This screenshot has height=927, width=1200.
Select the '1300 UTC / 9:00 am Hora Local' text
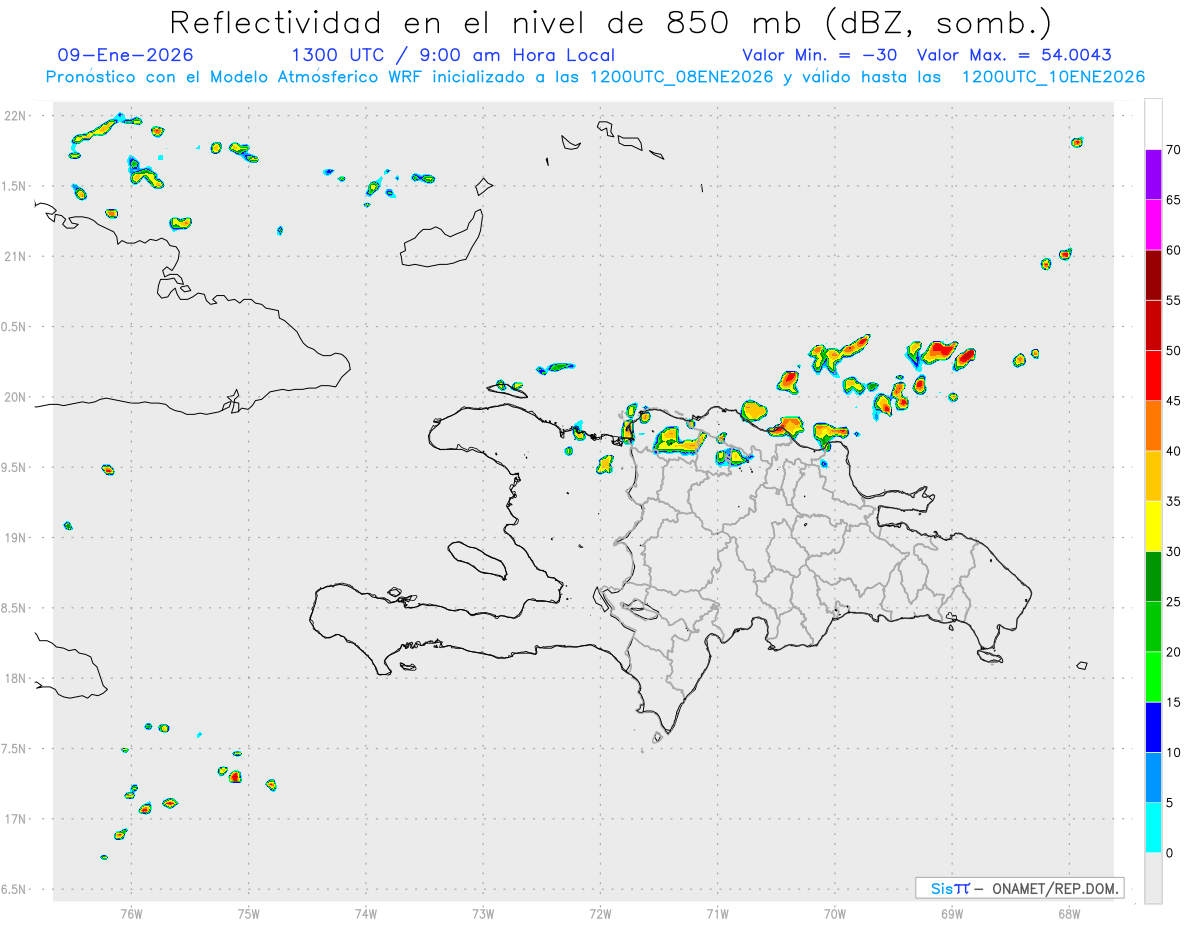point(453,55)
